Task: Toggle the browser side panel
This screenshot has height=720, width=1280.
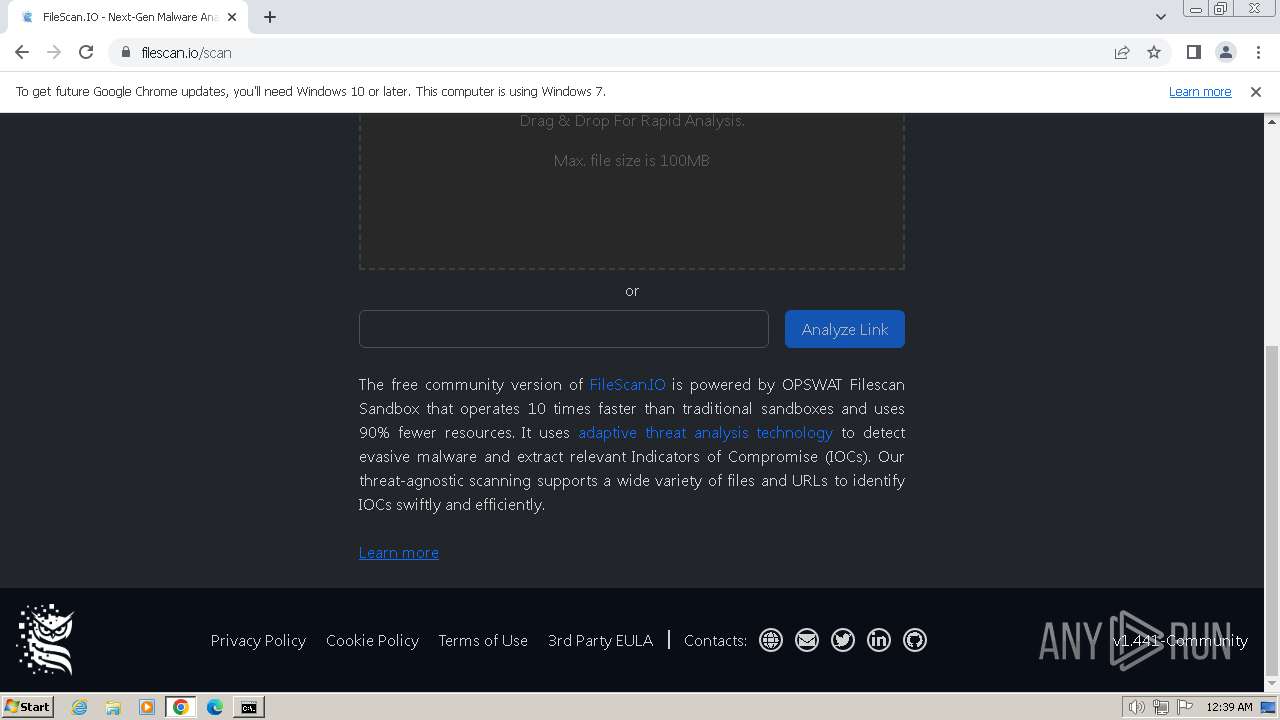Action: [x=1193, y=52]
